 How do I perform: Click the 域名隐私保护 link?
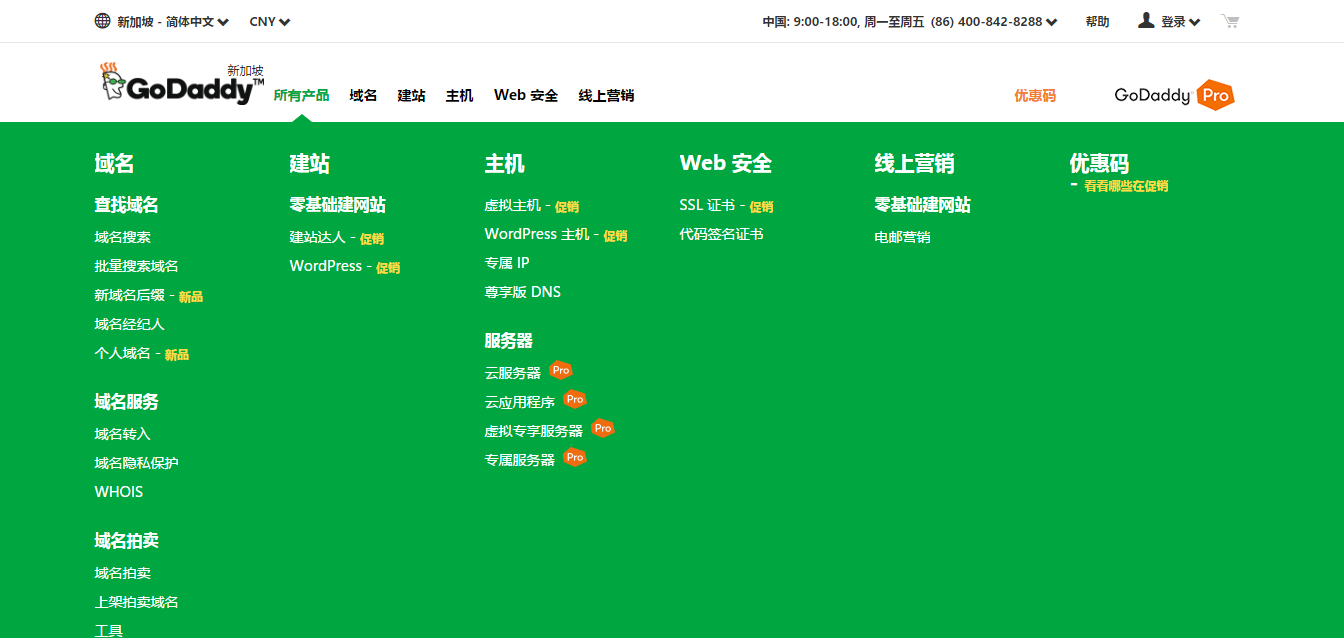(x=137, y=463)
